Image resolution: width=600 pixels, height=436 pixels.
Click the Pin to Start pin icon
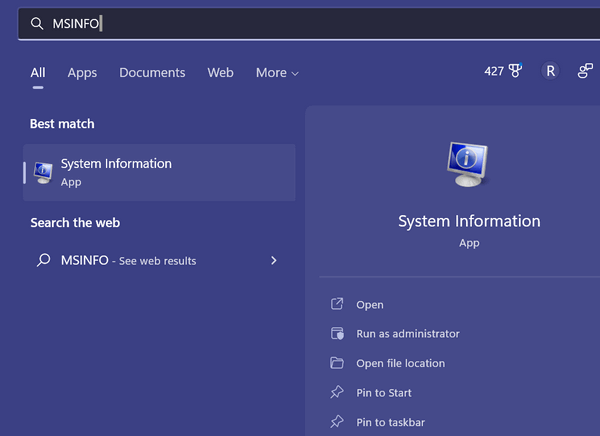click(x=337, y=392)
